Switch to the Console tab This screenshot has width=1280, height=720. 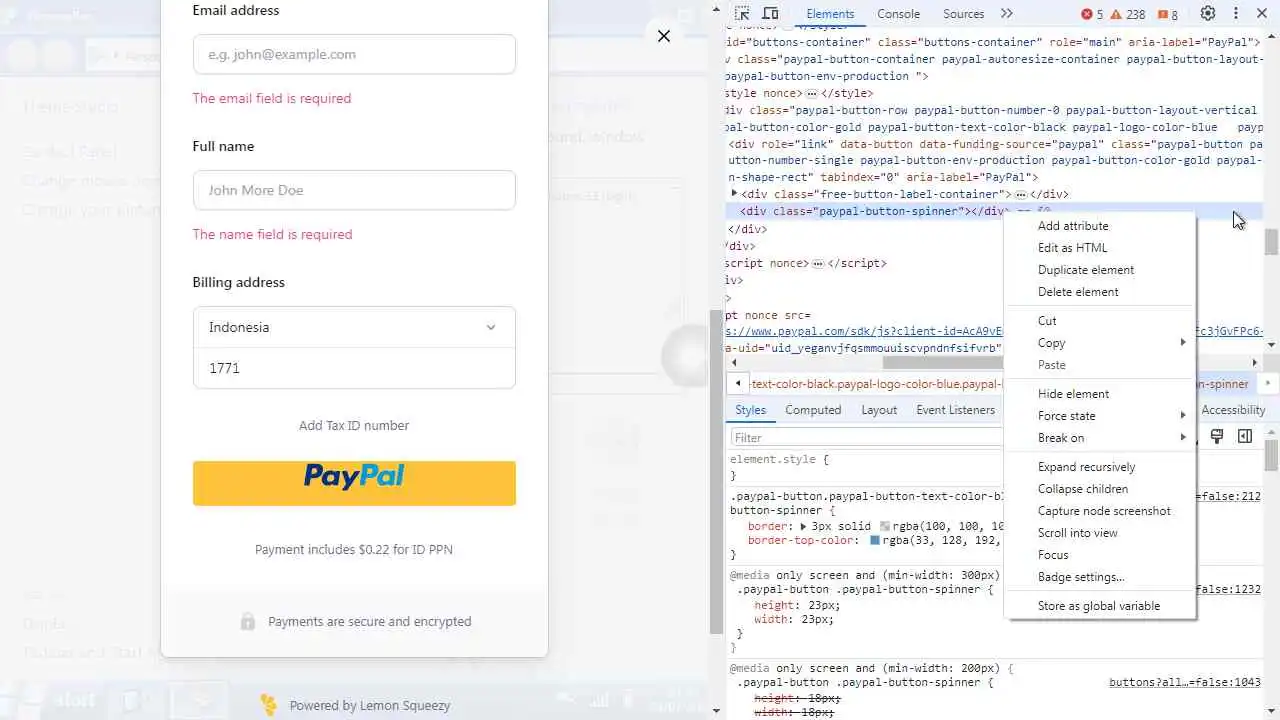[x=898, y=14]
